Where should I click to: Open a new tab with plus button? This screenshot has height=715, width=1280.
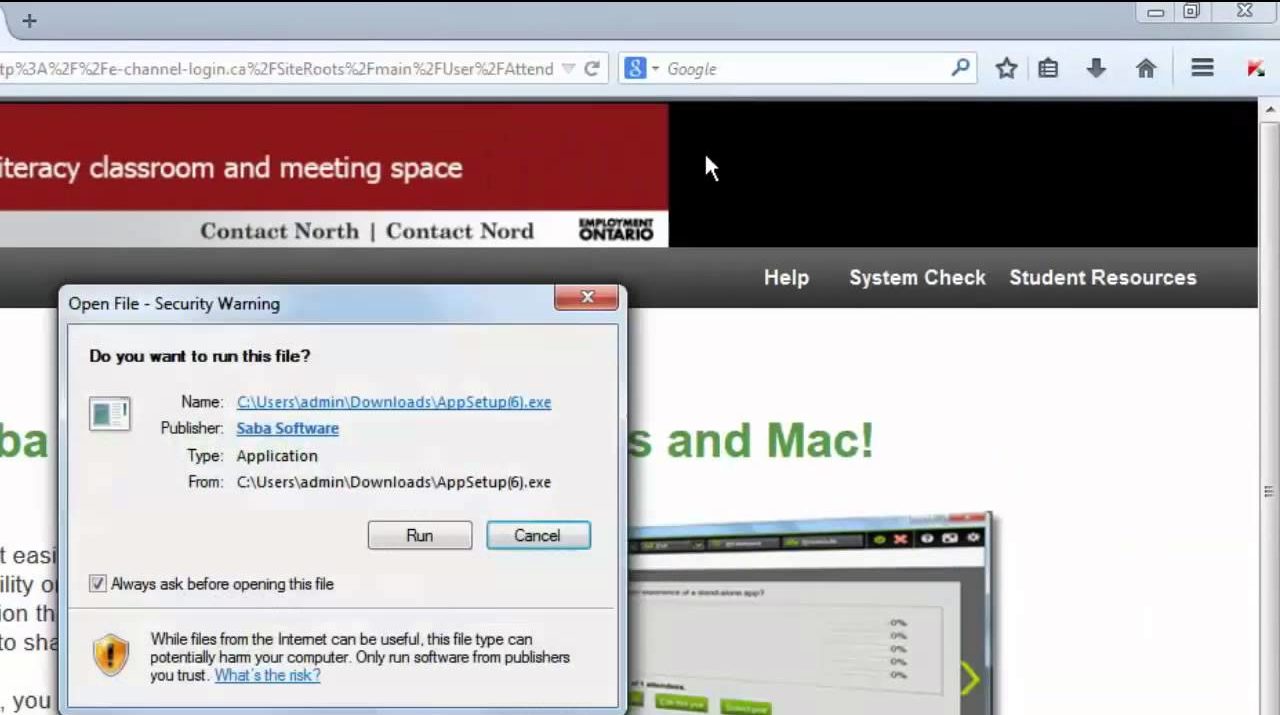[x=29, y=20]
